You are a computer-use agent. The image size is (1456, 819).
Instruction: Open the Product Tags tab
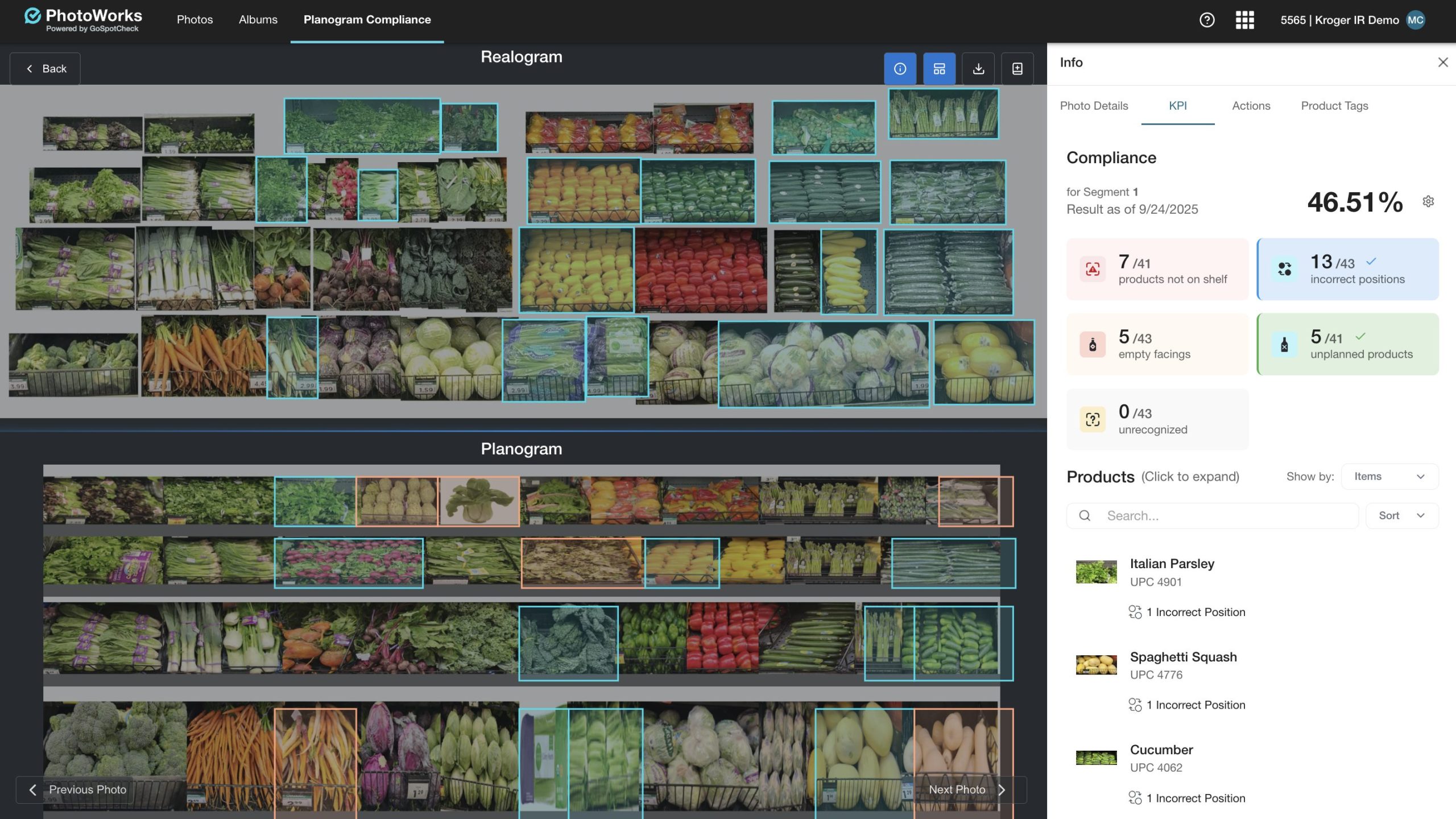point(1334,106)
